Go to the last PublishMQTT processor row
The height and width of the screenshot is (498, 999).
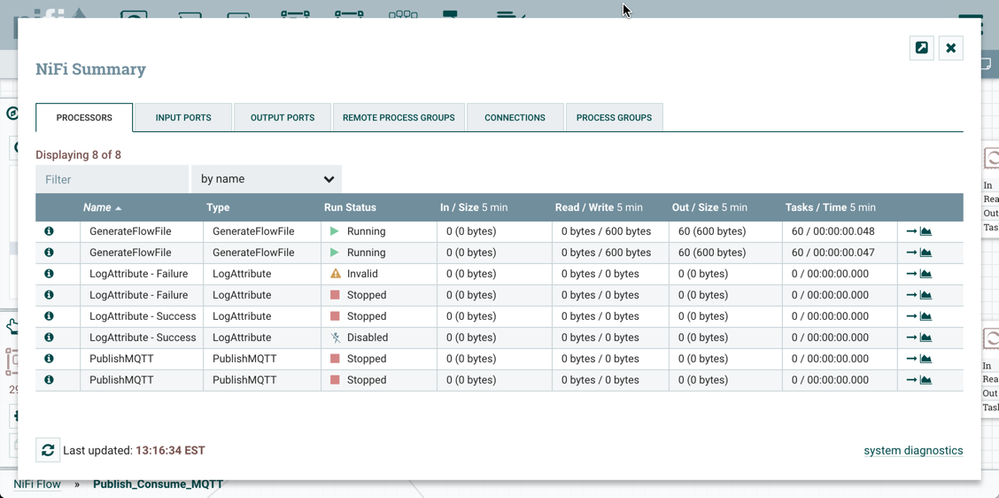pyautogui.click(x=911, y=380)
